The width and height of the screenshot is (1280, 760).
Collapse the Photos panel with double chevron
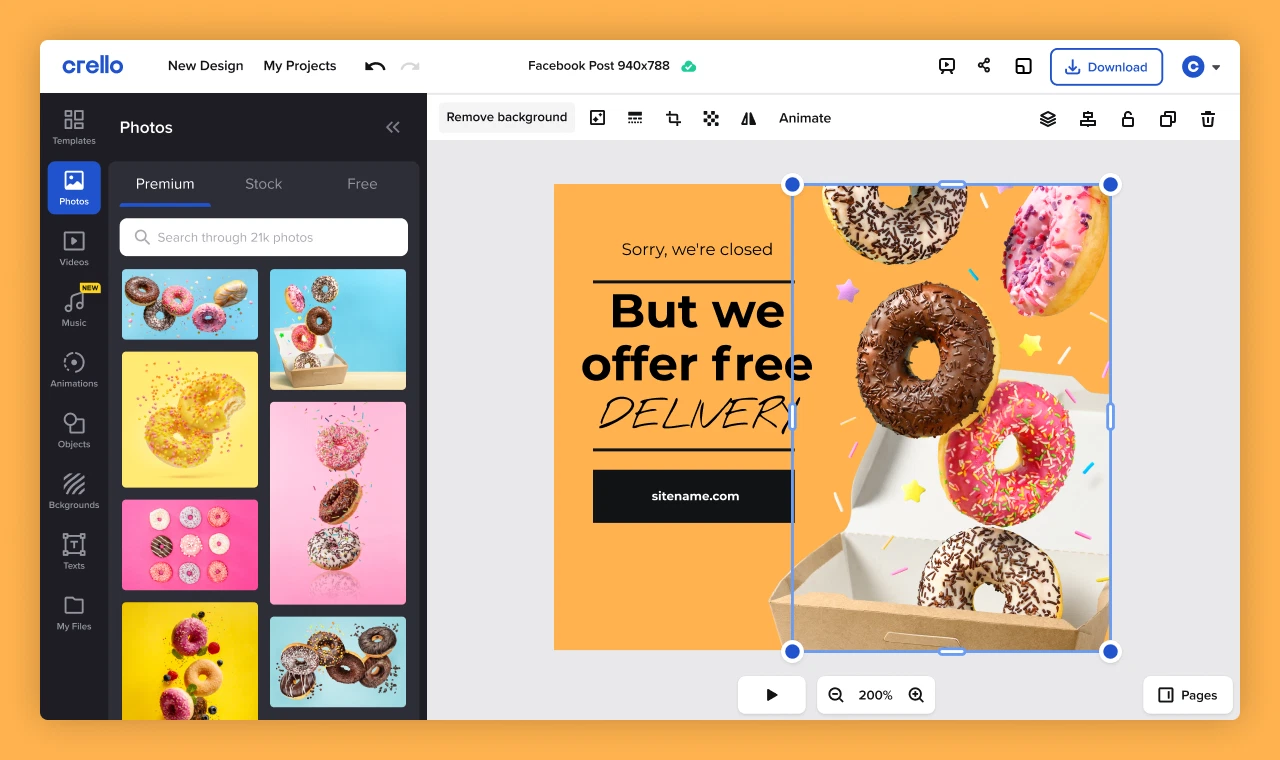pyautogui.click(x=393, y=127)
